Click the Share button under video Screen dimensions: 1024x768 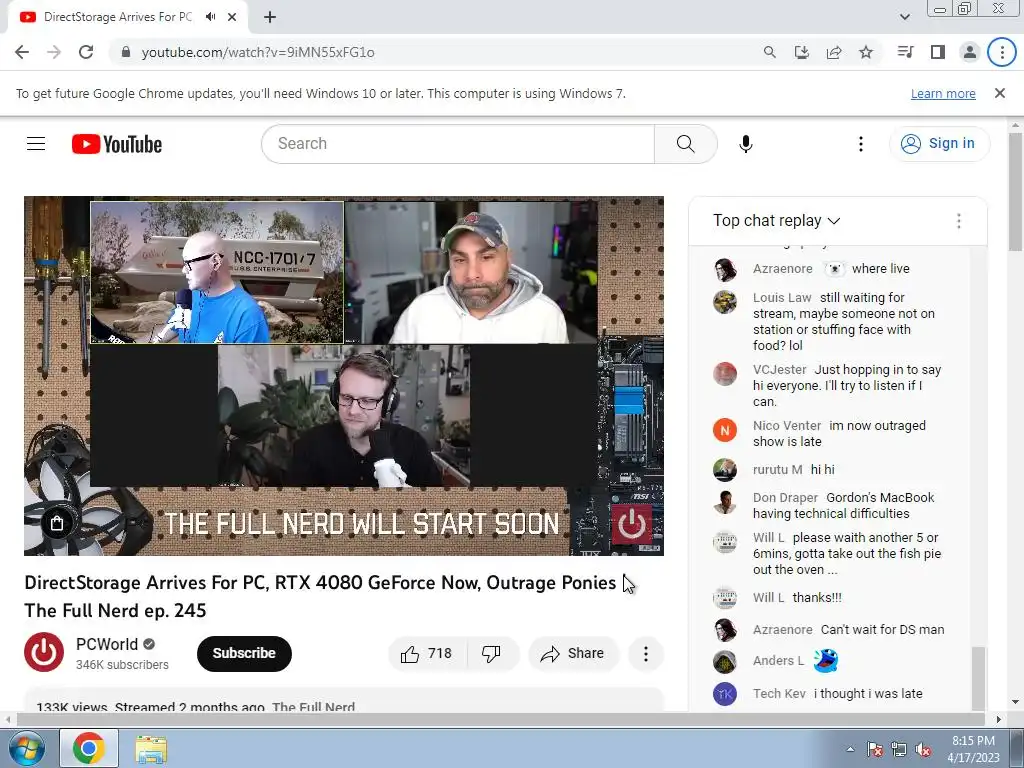pos(573,654)
